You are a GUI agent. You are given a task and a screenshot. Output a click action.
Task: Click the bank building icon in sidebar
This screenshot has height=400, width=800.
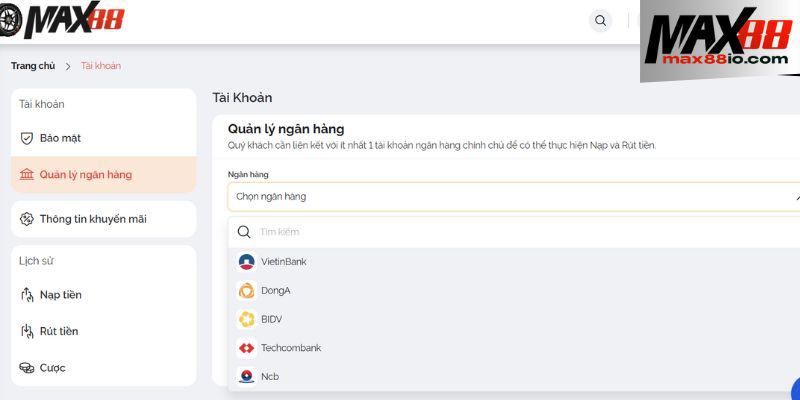[27, 174]
